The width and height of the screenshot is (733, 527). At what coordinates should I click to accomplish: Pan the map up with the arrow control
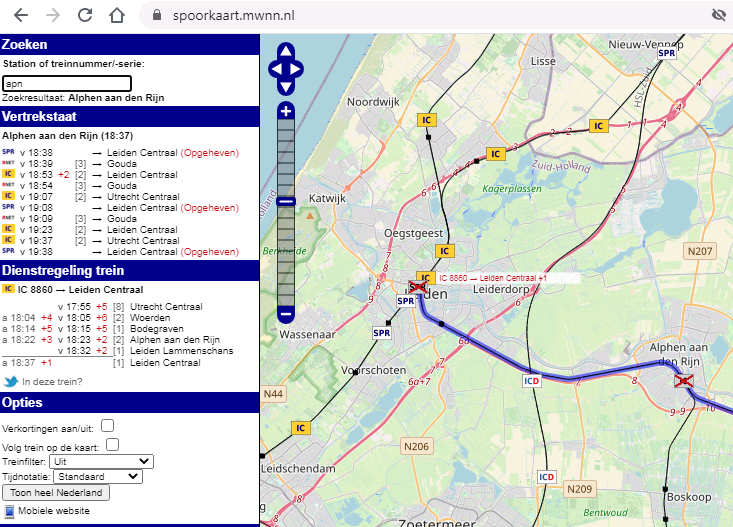[x=286, y=51]
